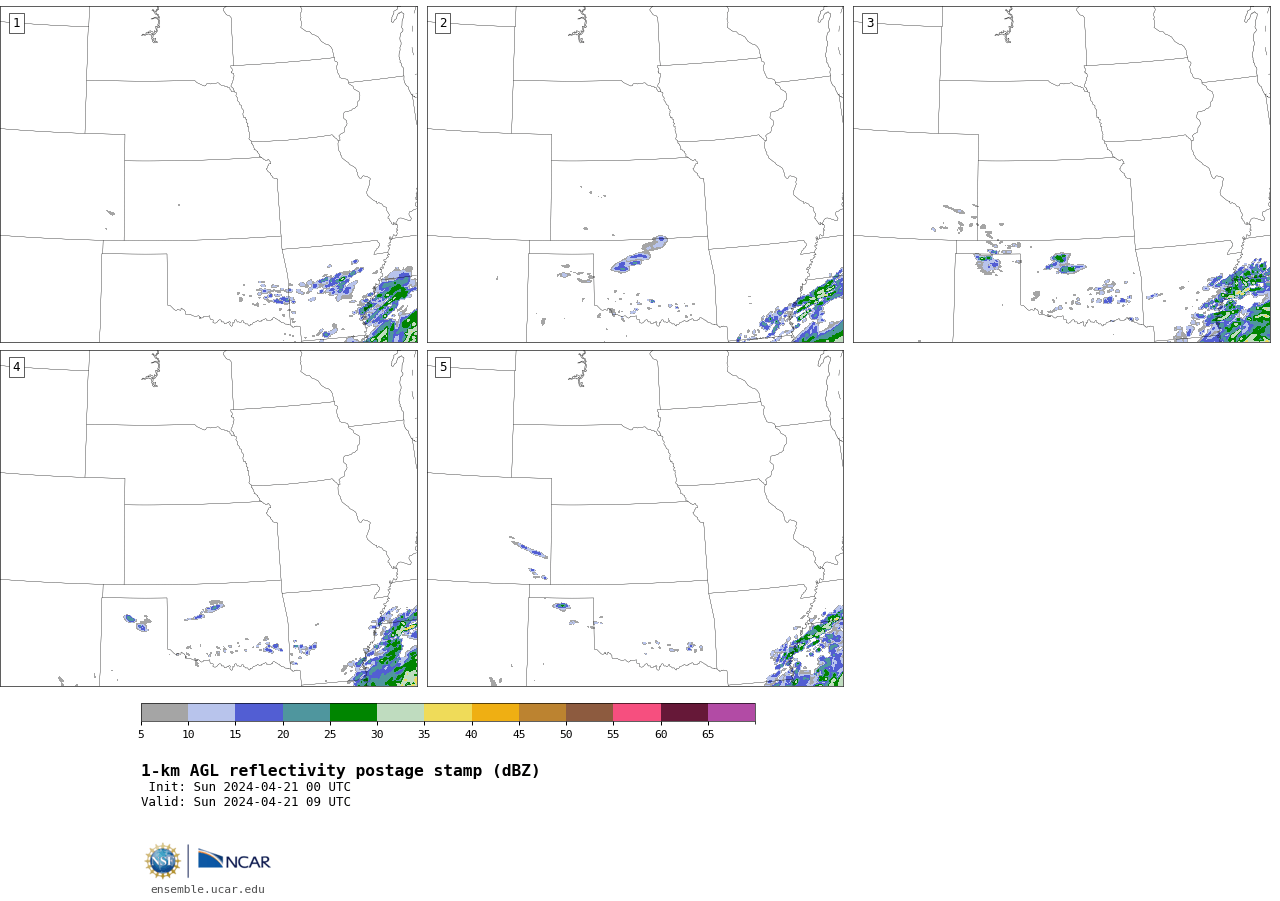Click the teal 20-25 dBZ swatch
This screenshot has width=1280, height=901.
tap(306, 713)
